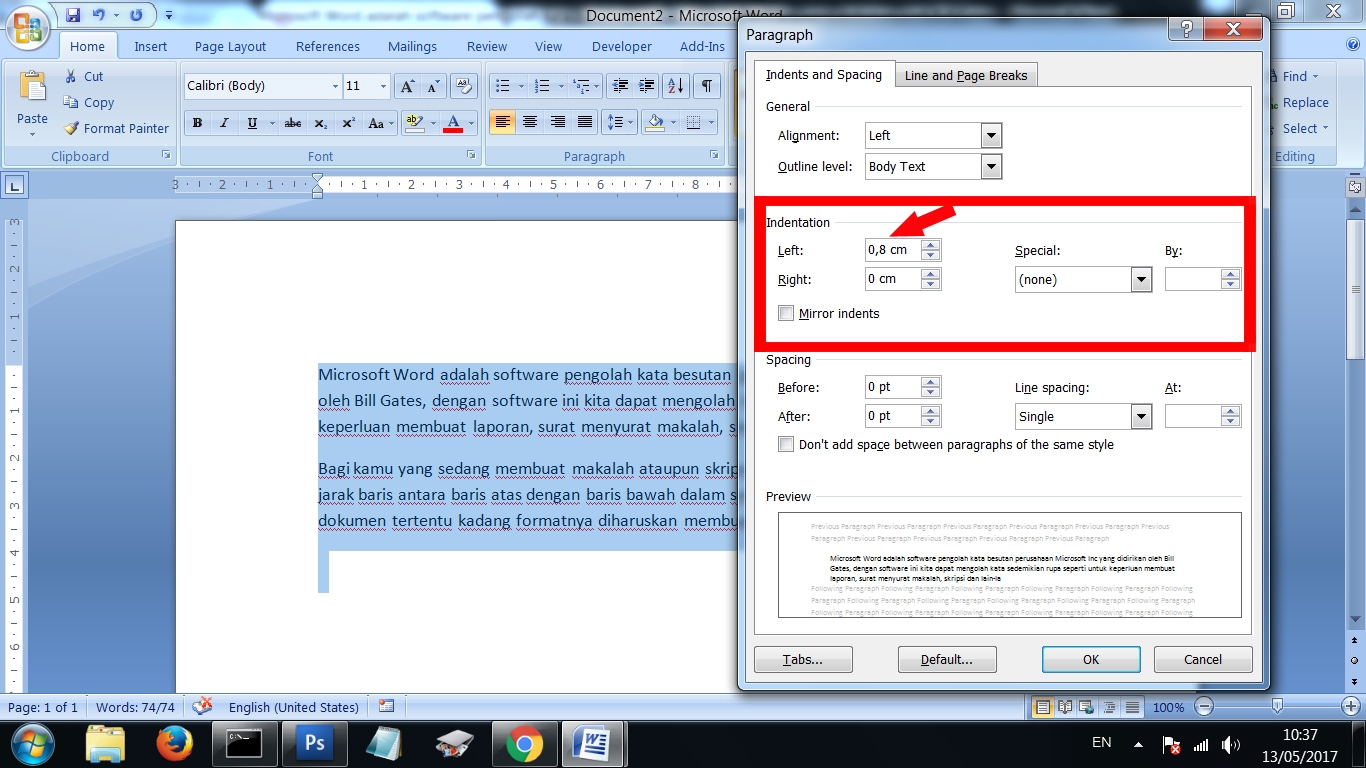The image size is (1366, 768).
Task: Click the Left indentation value field
Action: (x=892, y=250)
